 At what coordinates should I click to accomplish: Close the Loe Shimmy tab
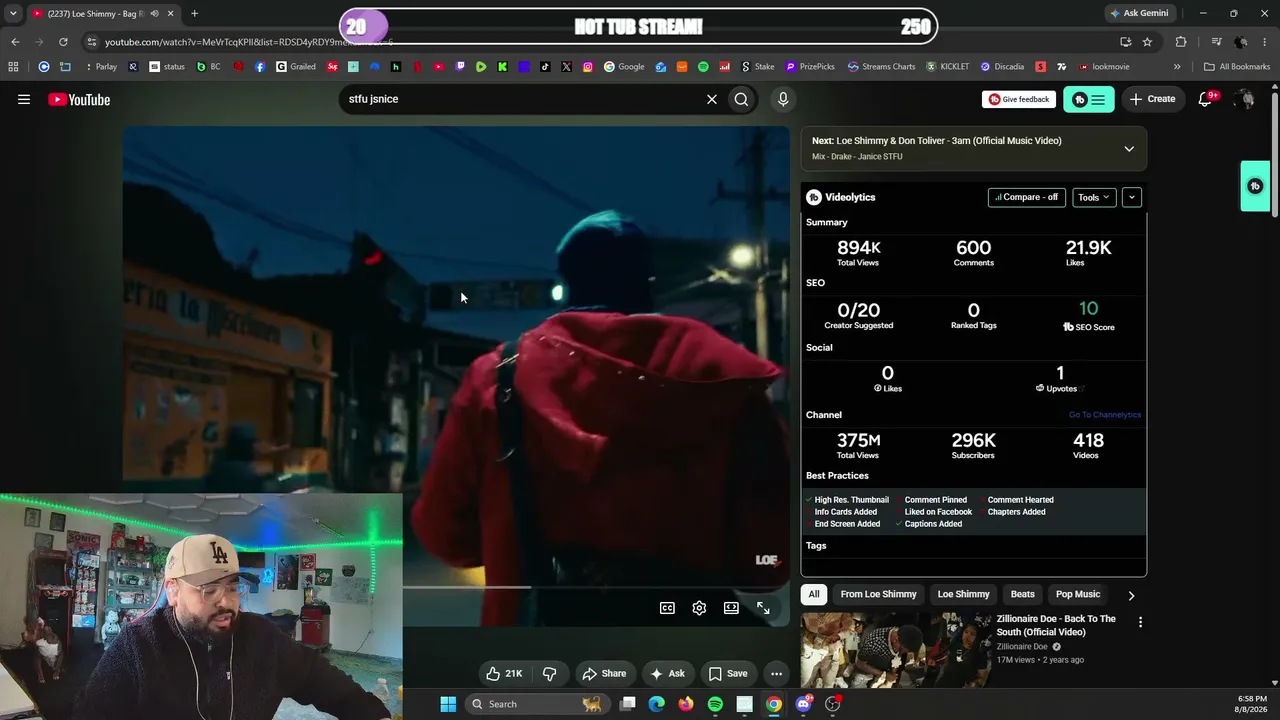(170, 13)
